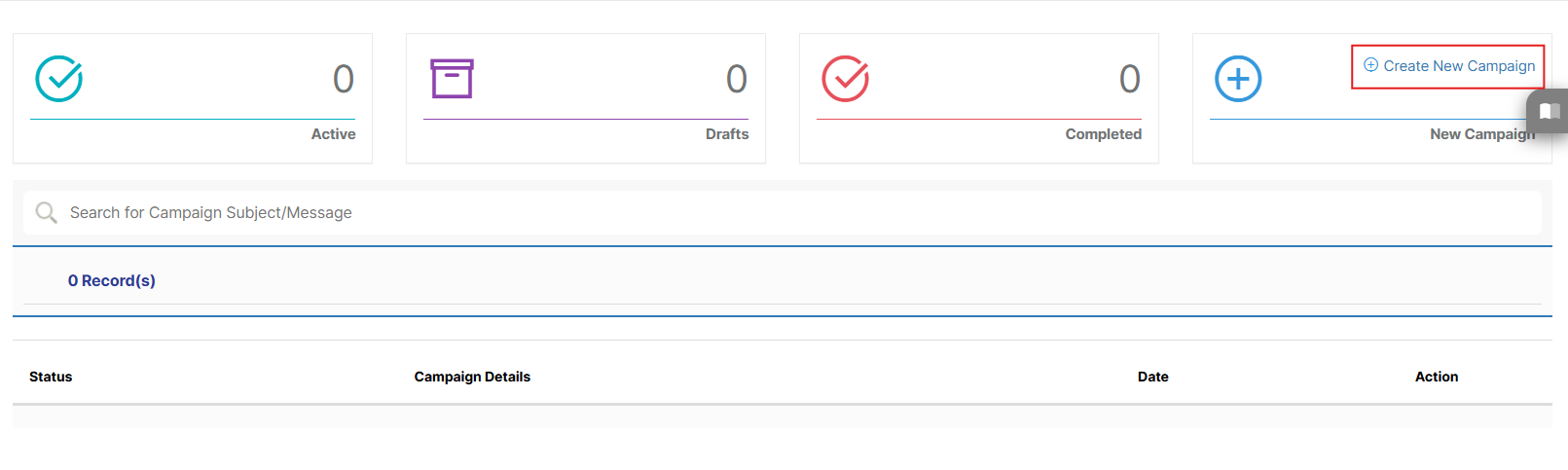Click the New Campaign label
The height and width of the screenshot is (470, 1568).
click(1482, 134)
